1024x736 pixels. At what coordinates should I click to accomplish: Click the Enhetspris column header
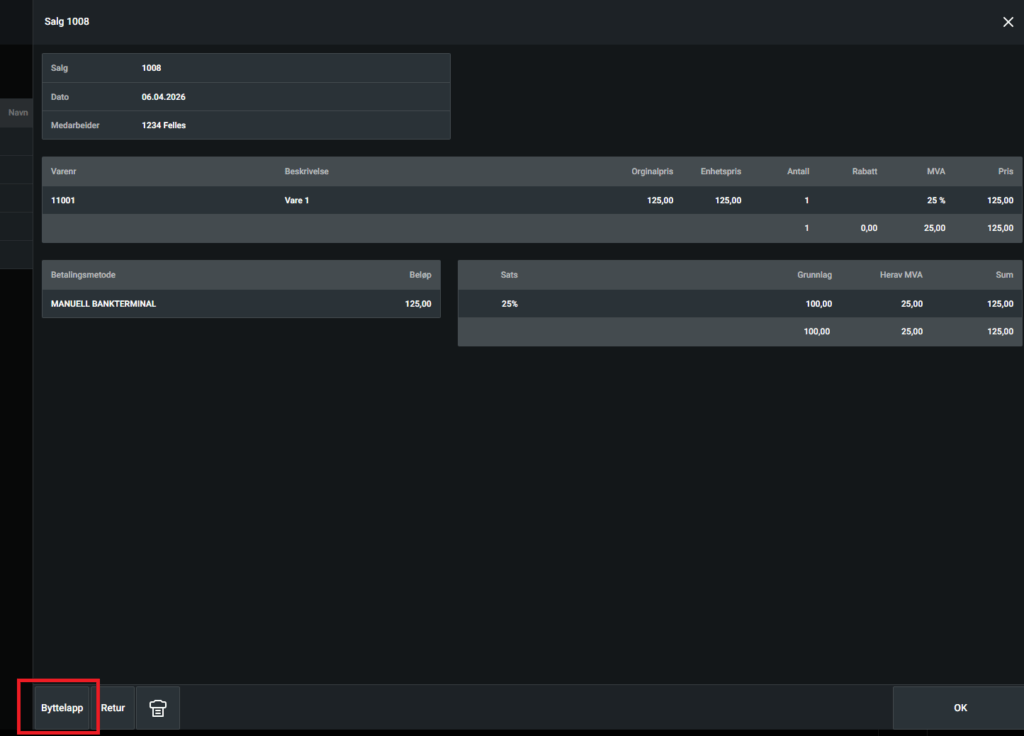[x=720, y=171]
